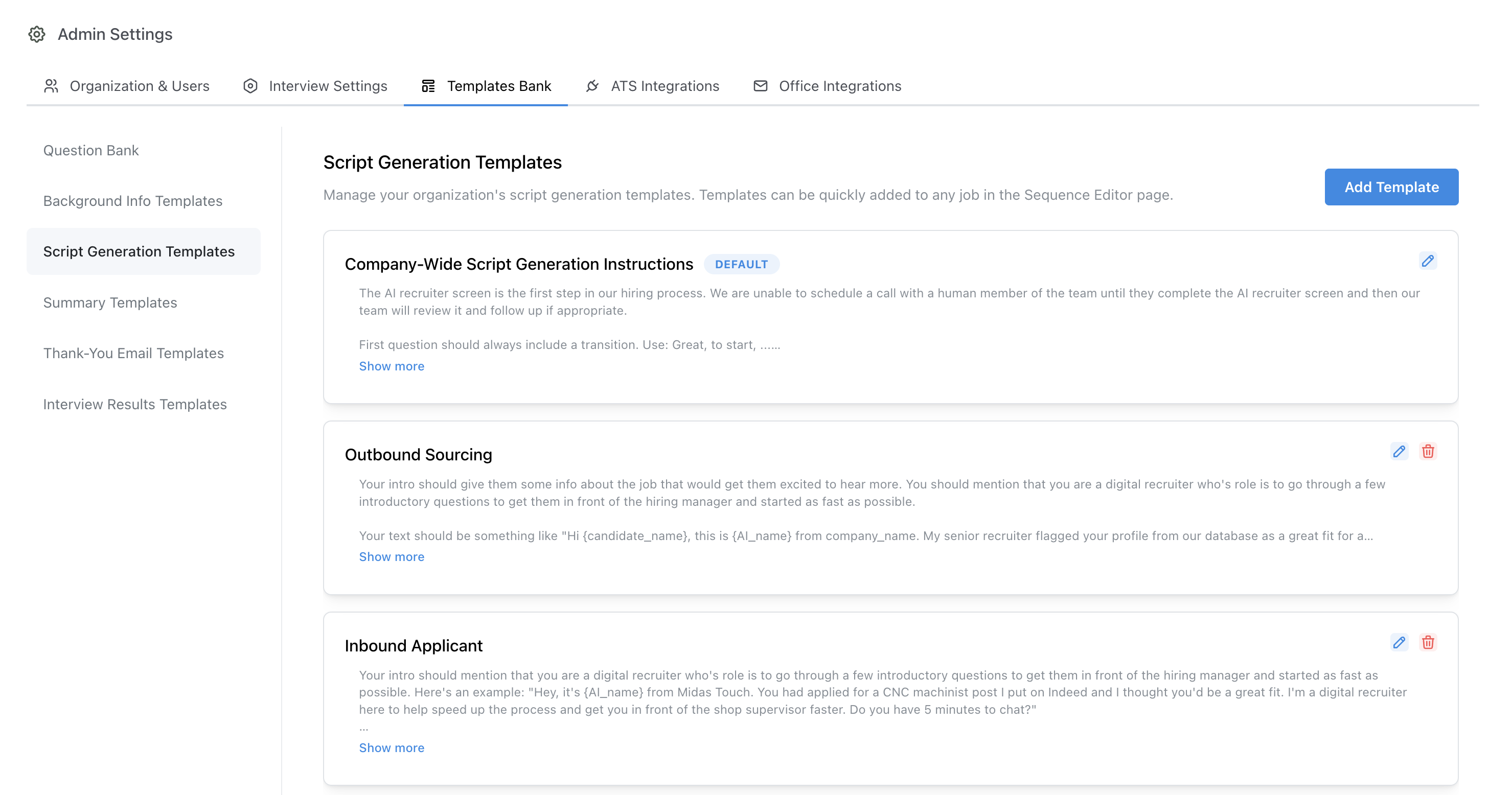
Task: Select the Organization & Users people icon
Action: pyautogui.click(x=51, y=86)
